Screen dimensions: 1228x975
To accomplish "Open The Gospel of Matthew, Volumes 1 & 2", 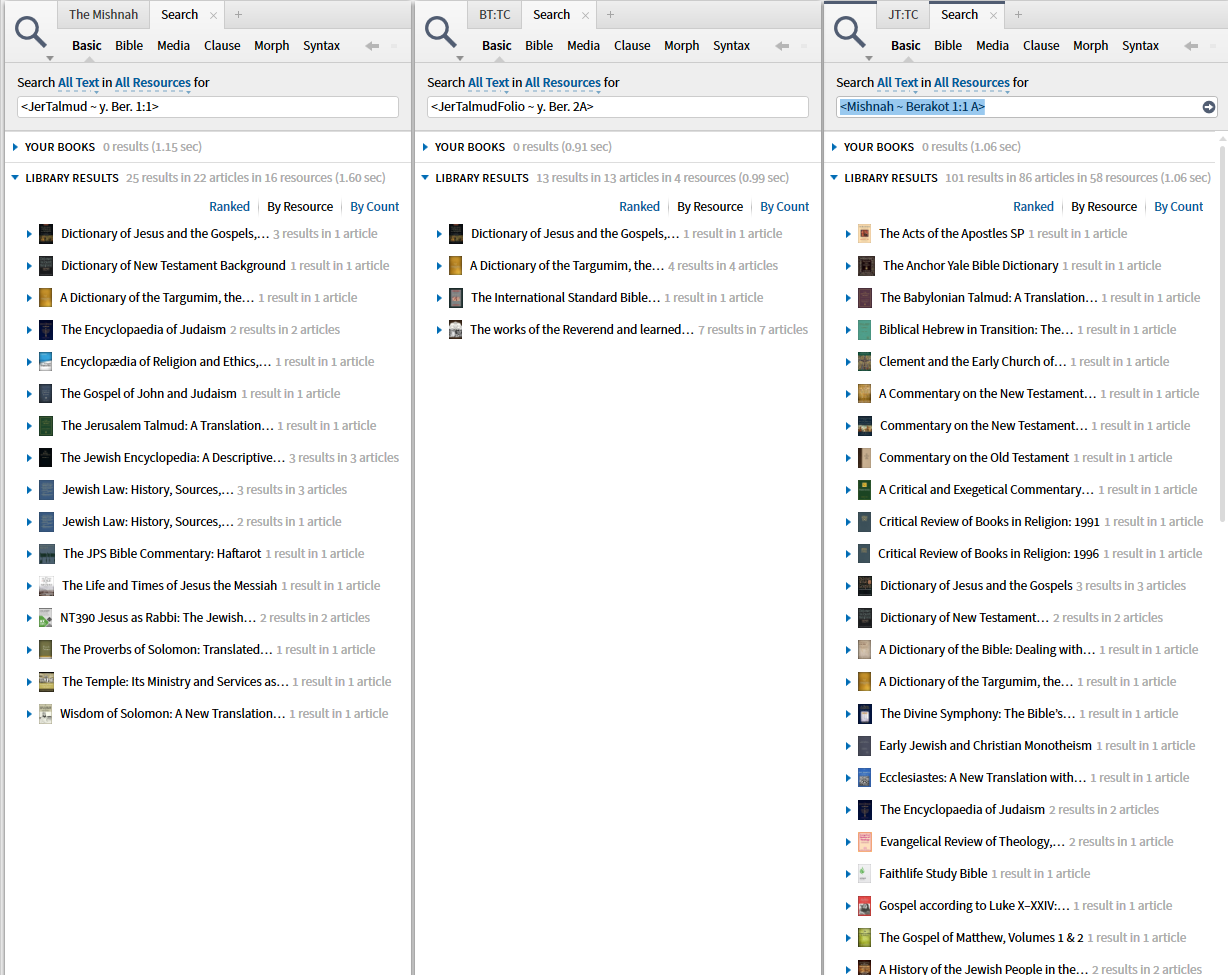I will click(981, 938).
